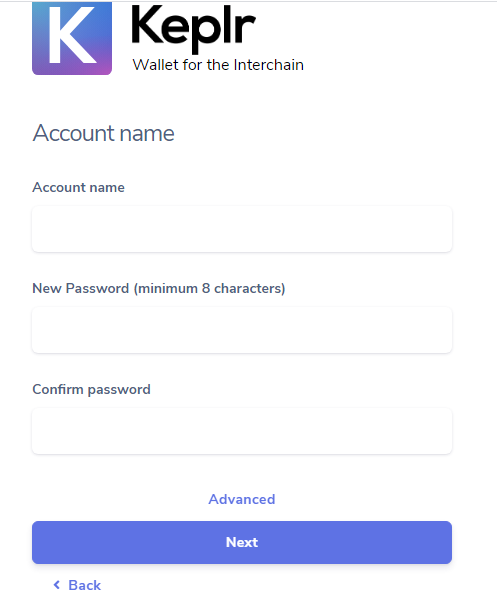Place cursor in the first text field

(x=242, y=229)
